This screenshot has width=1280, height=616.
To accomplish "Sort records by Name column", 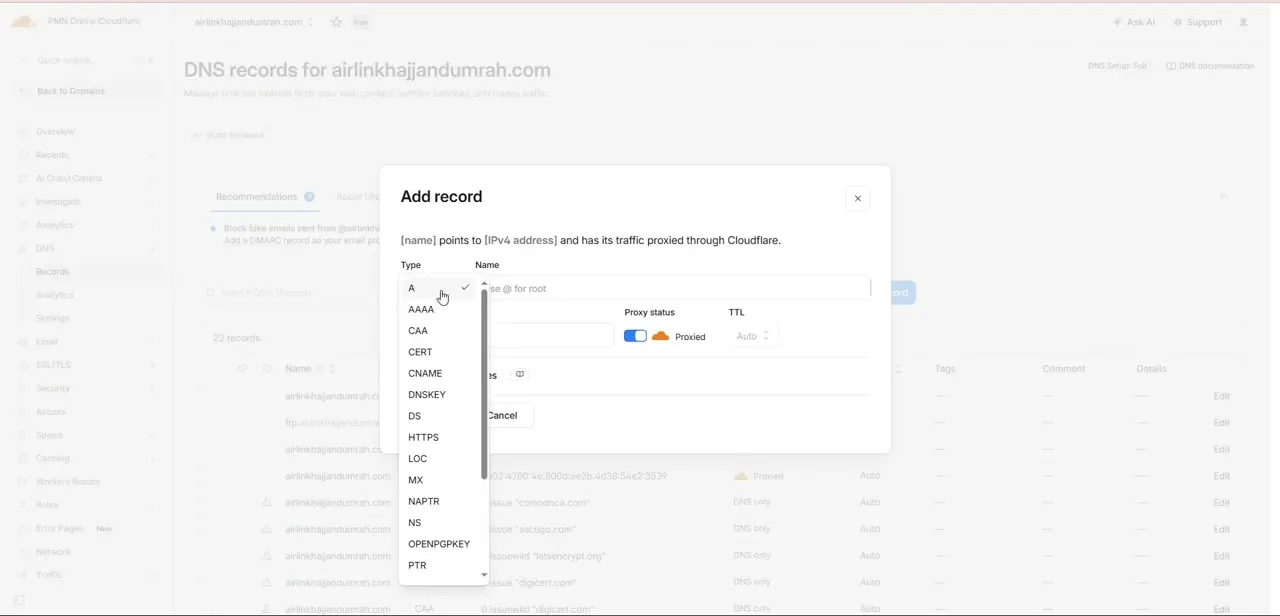I will [x=310, y=369].
